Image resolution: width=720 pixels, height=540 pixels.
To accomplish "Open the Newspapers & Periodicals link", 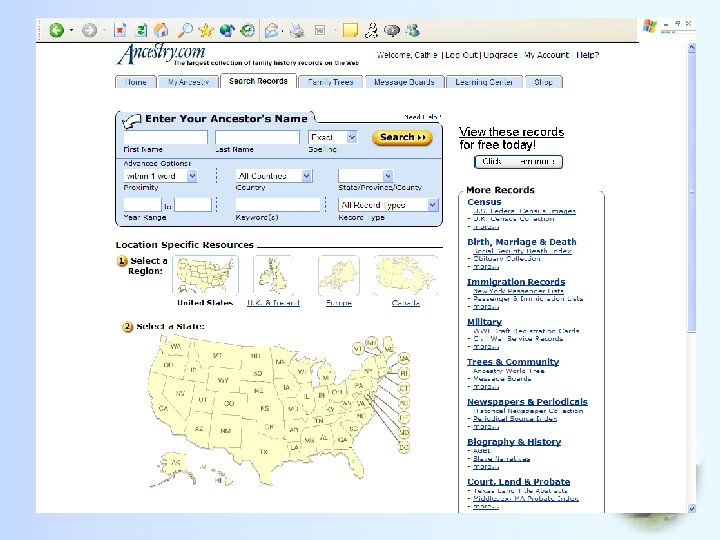I will tap(527, 402).
